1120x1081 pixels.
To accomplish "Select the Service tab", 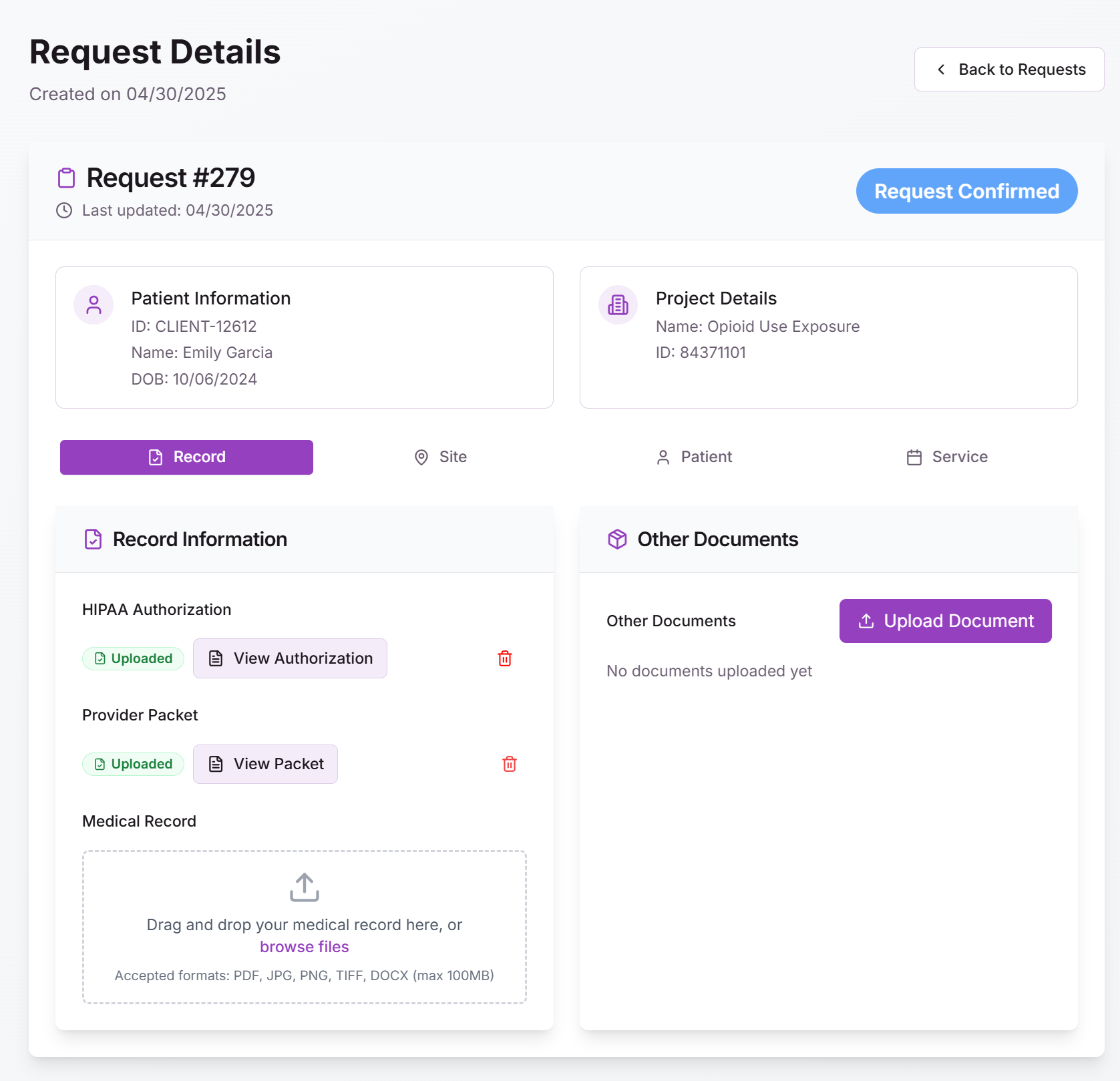I will tap(946, 457).
